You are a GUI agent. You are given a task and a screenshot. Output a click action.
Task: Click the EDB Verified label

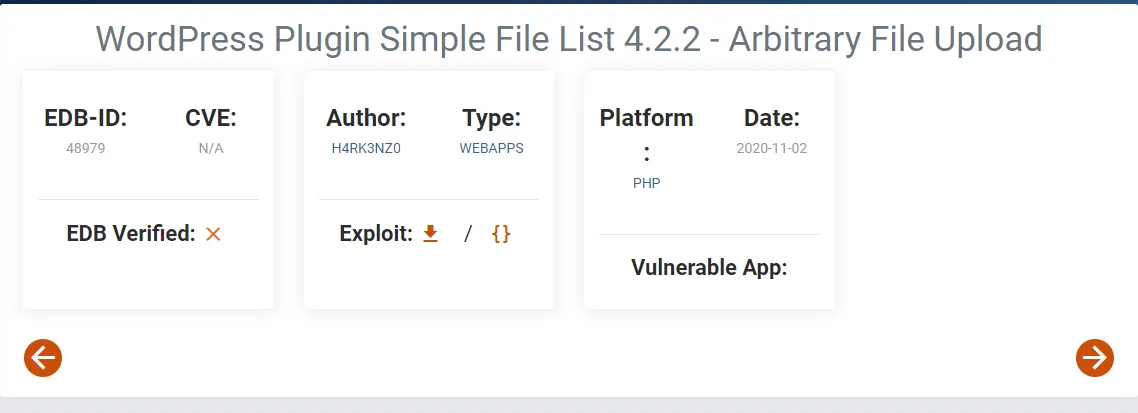pos(131,234)
